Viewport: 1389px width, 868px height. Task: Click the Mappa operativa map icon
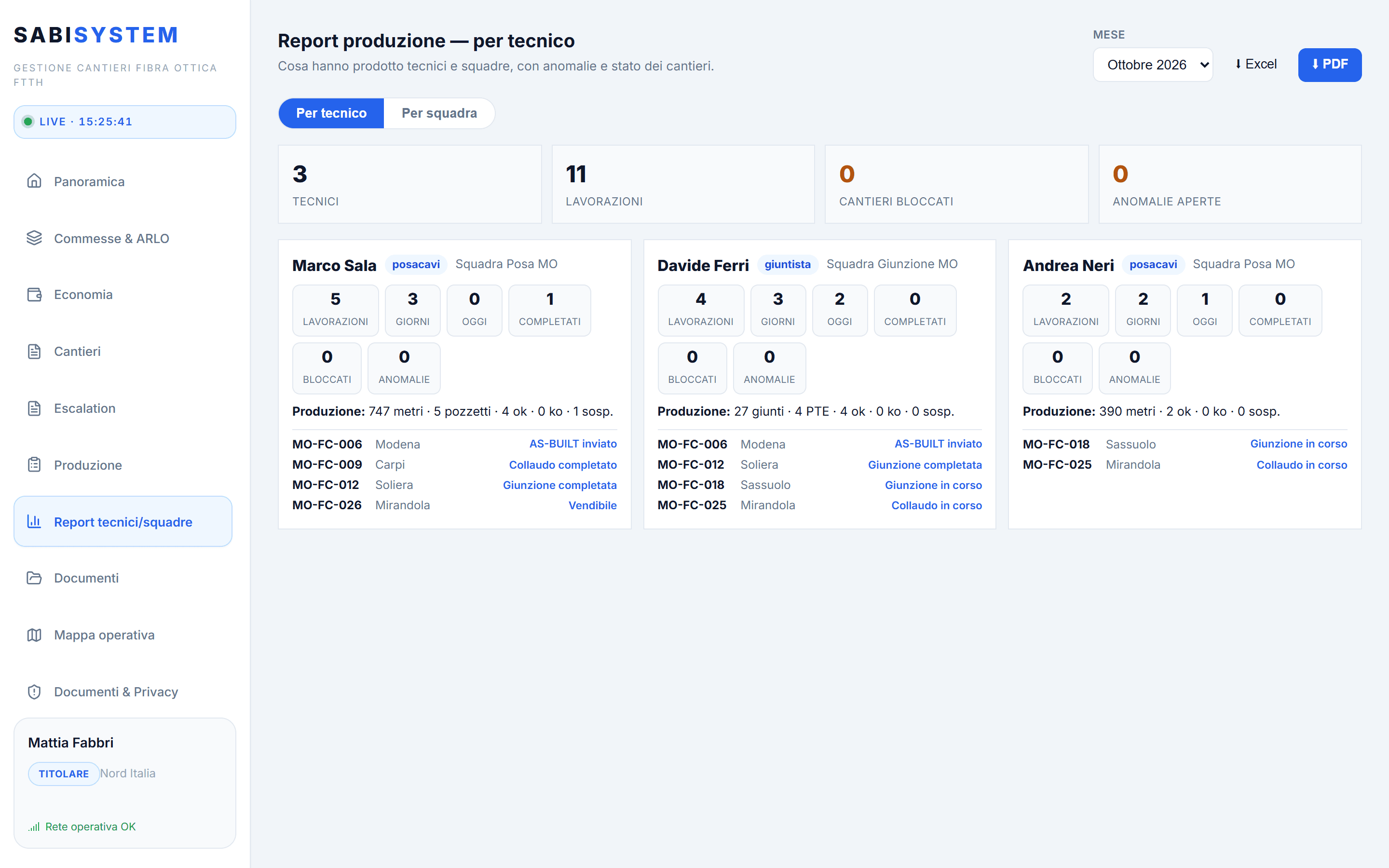[34, 635]
